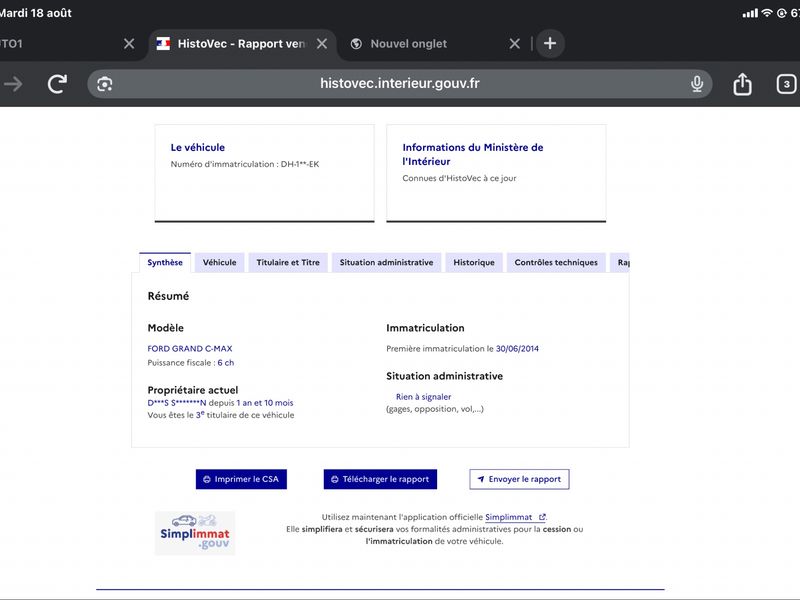Tap the Wi-Fi status icon
This screenshot has width=800, height=600.
click(767, 13)
